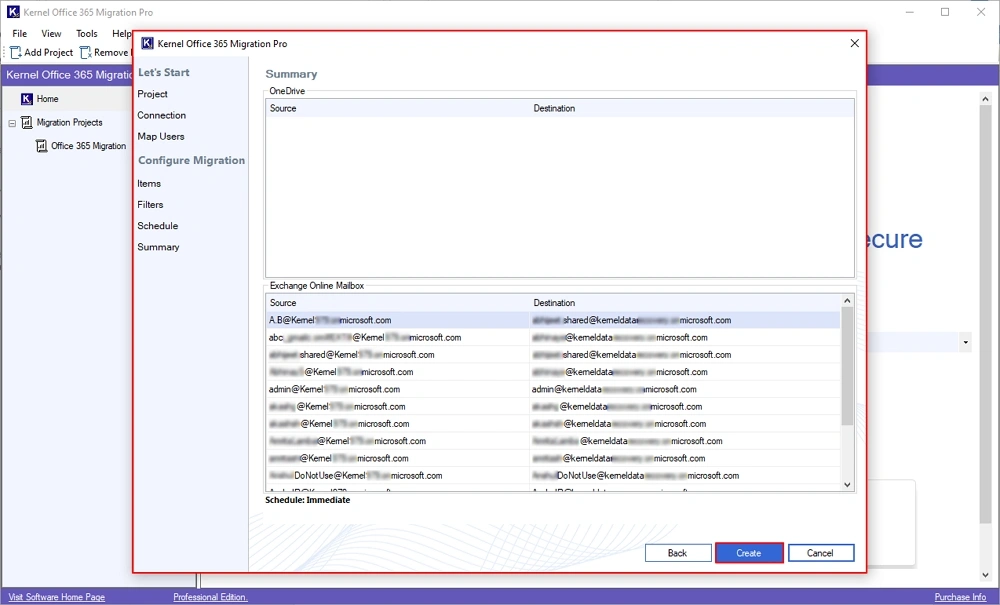Select the Schedule configuration step
Screen dimensions: 1000x605
[x=157, y=225]
